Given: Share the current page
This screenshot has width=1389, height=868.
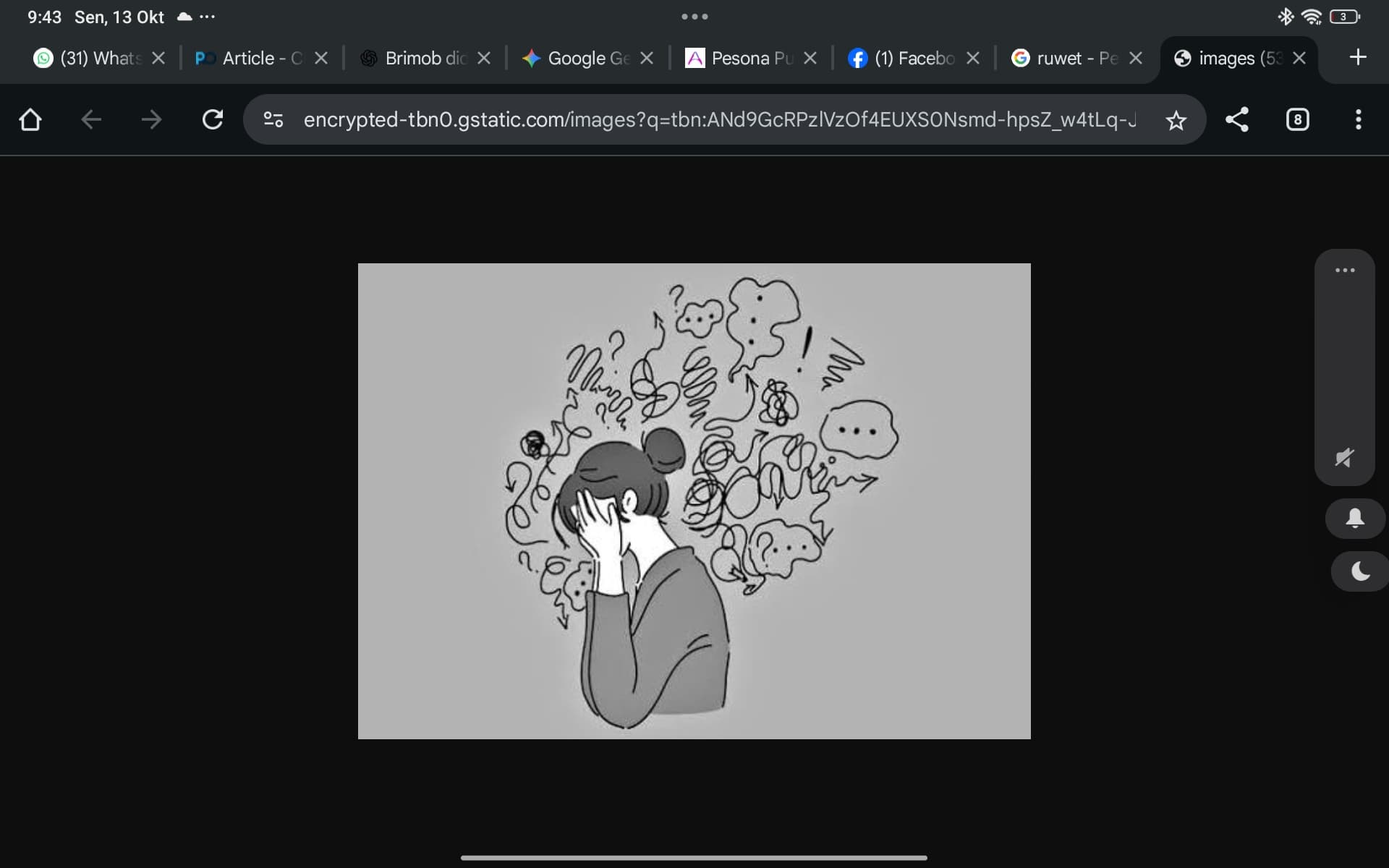Looking at the screenshot, I should [x=1237, y=119].
